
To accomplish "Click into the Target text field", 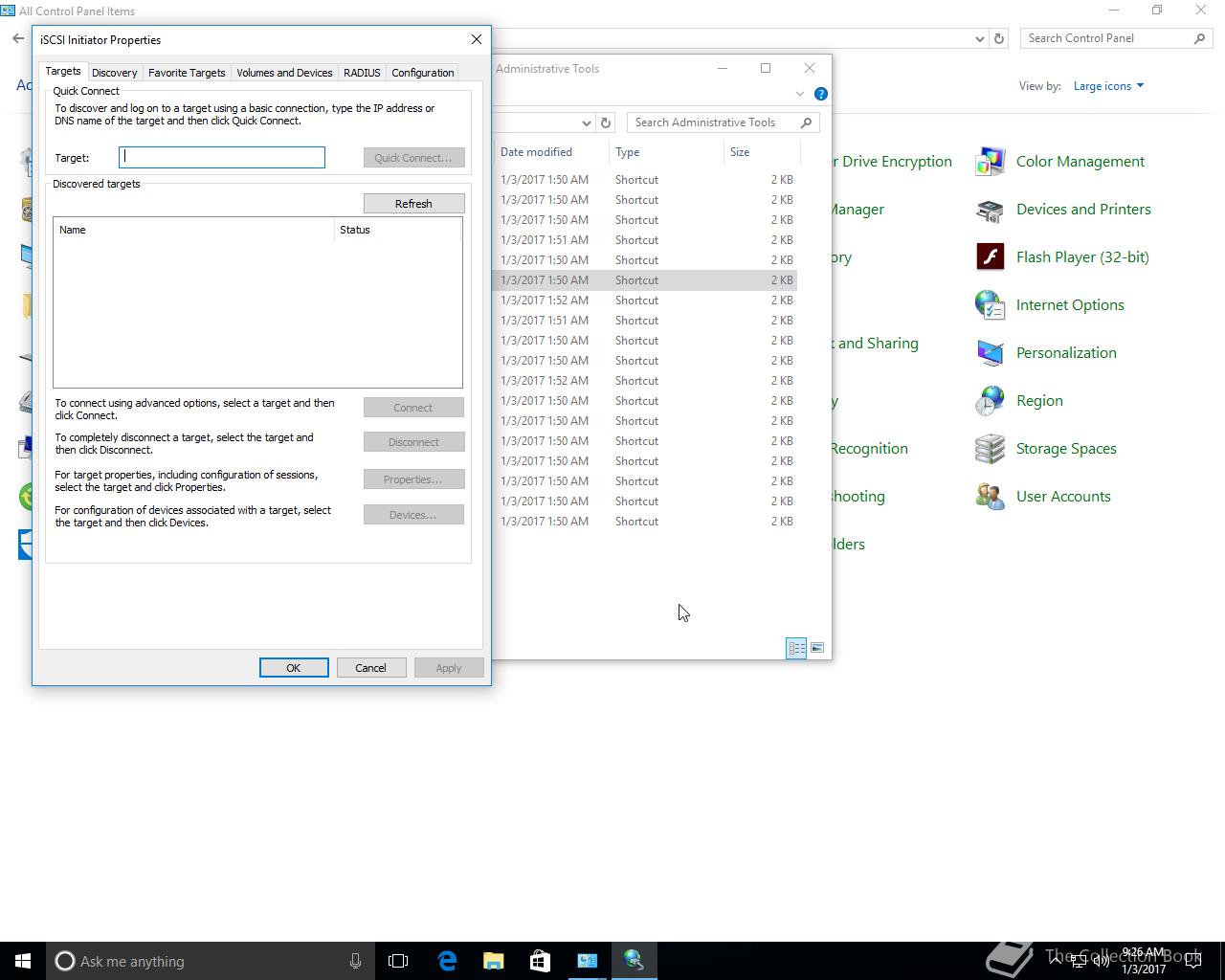I will [222, 157].
